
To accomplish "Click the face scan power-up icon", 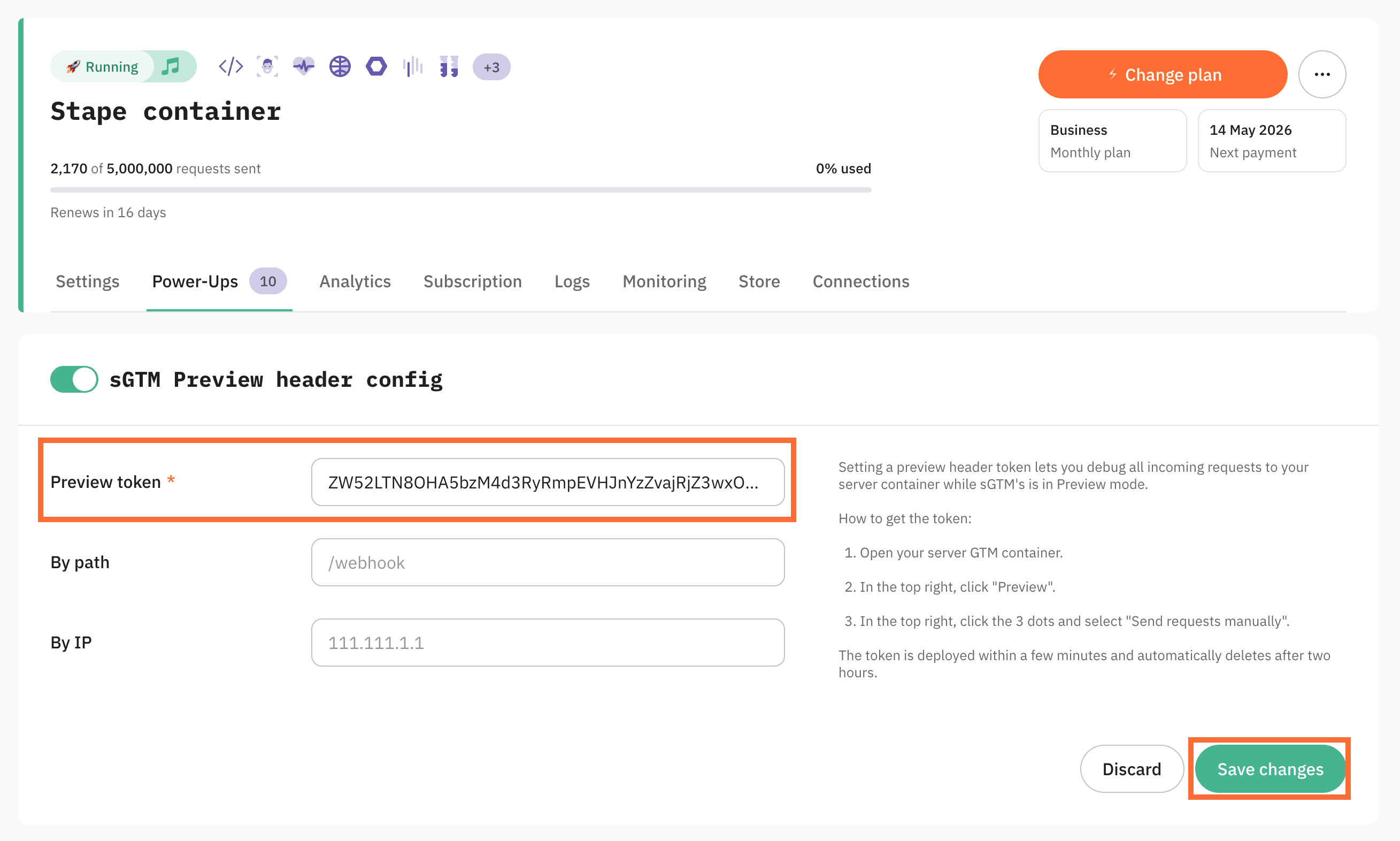I will (x=267, y=67).
